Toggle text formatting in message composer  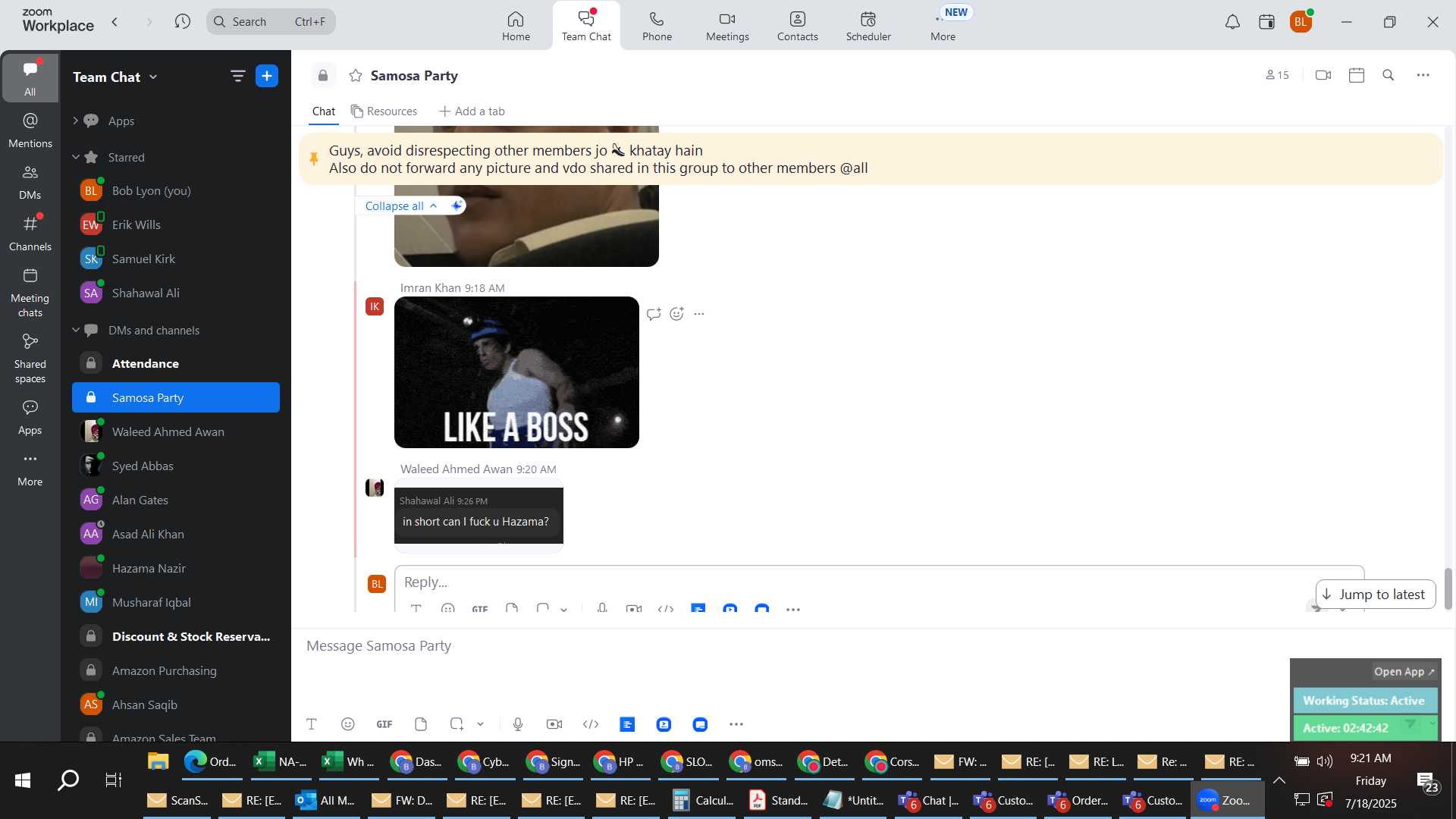coord(311,724)
